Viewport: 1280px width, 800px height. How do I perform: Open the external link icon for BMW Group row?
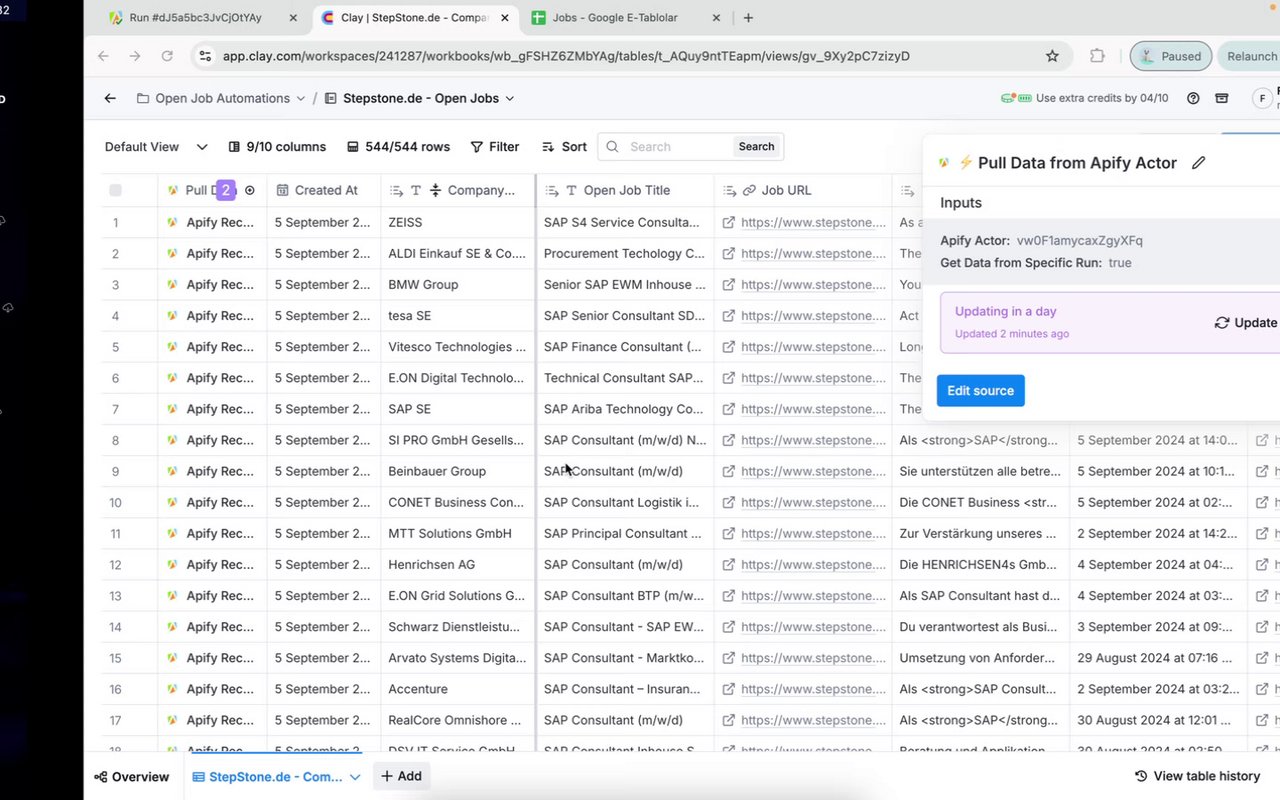729,284
